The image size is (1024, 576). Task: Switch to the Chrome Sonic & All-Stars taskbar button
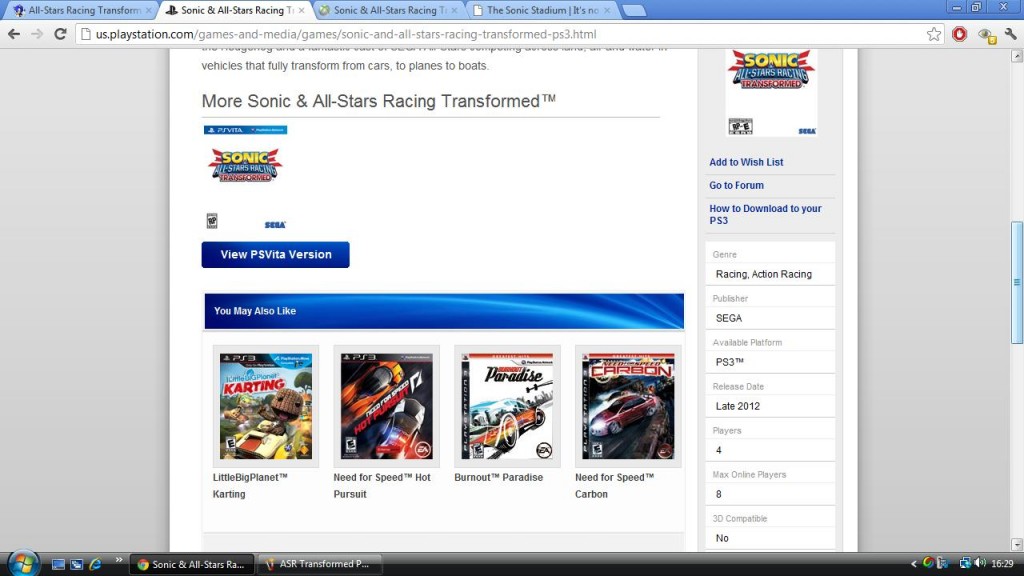tap(191, 564)
